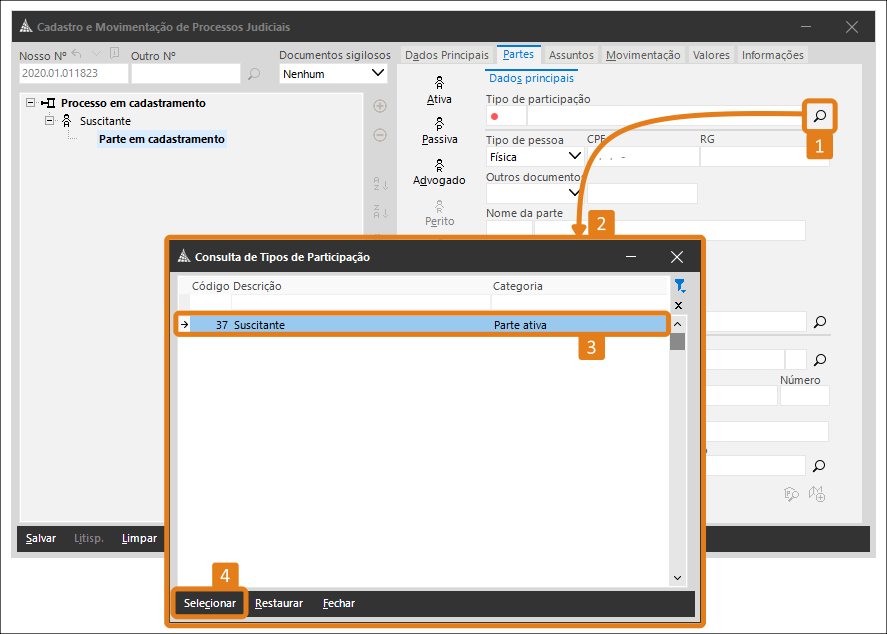Switch to the Assuntos tab
887x634 pixels.
(571, 55)
